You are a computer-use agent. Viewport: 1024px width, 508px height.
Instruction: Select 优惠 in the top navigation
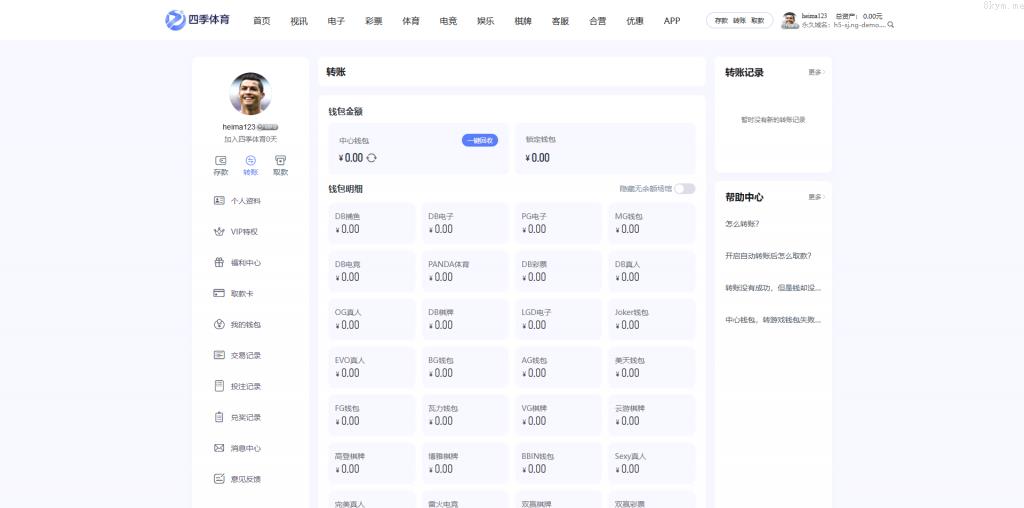[x=635, y=21]
